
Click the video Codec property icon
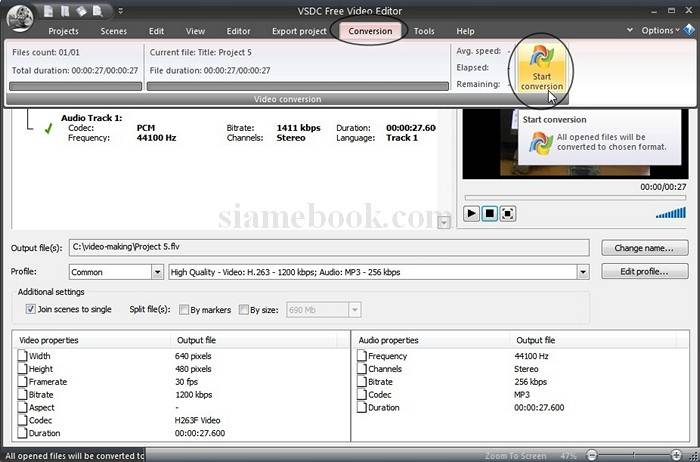click(22, 420)
